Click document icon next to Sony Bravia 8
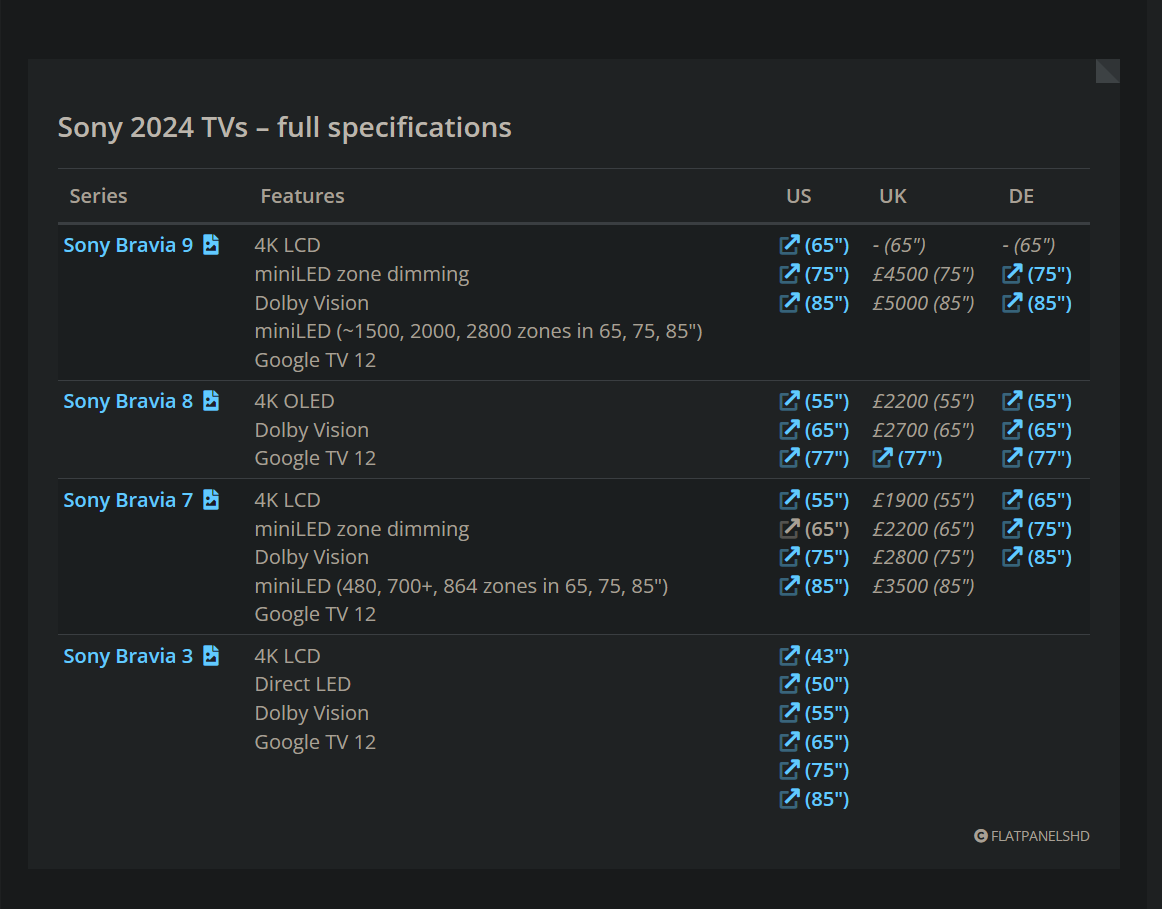Screen dimensions: 1162x909 coord(211,401)
